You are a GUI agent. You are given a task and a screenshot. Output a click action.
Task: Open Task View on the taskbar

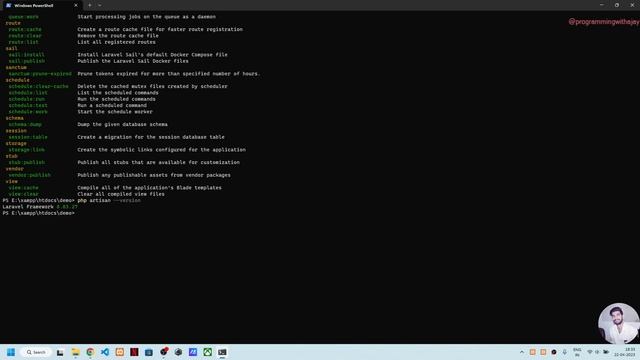coord(60,352)
